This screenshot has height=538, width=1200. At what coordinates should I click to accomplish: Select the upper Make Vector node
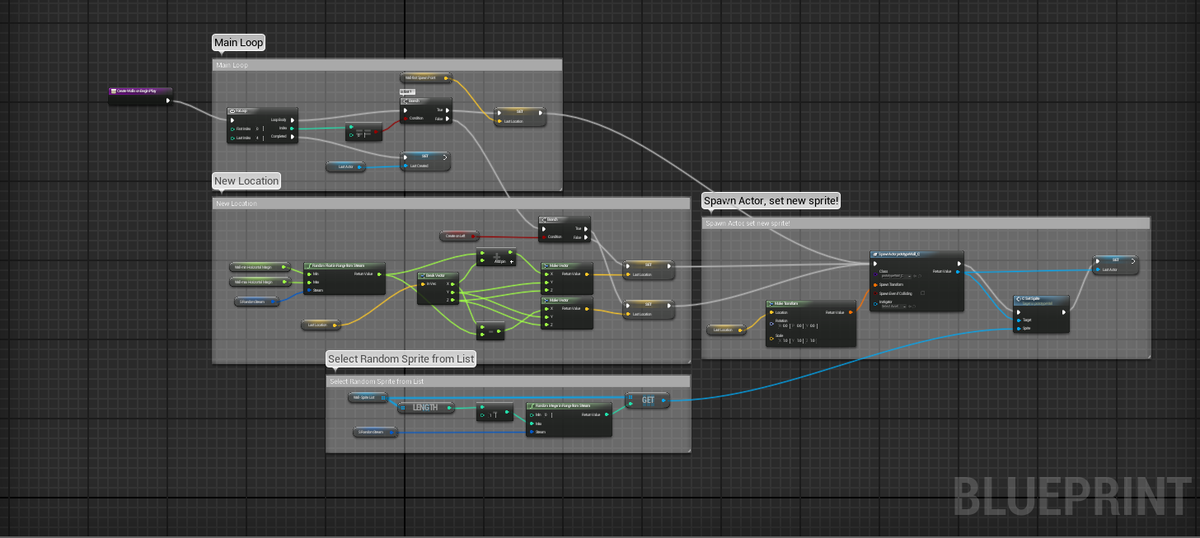[567, 279]
